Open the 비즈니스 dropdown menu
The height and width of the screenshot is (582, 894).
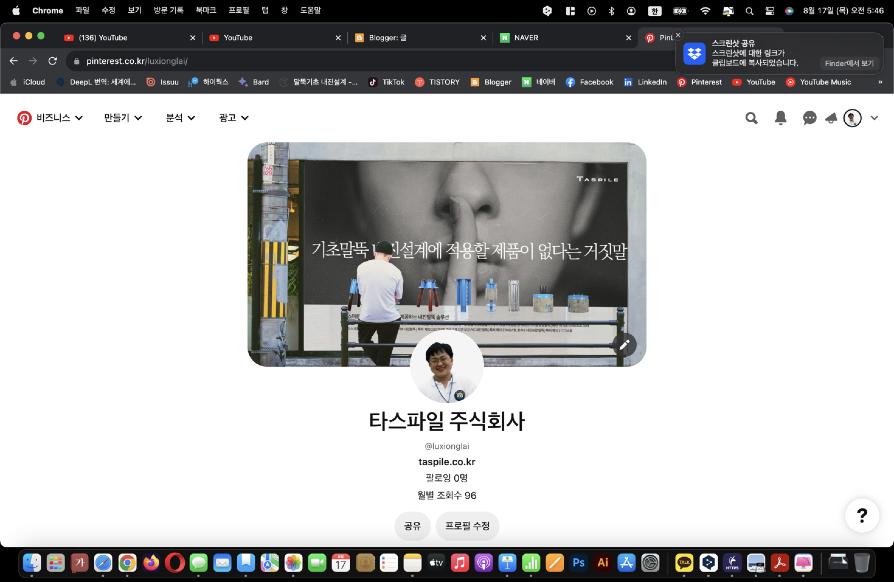(x=59, y=118)
